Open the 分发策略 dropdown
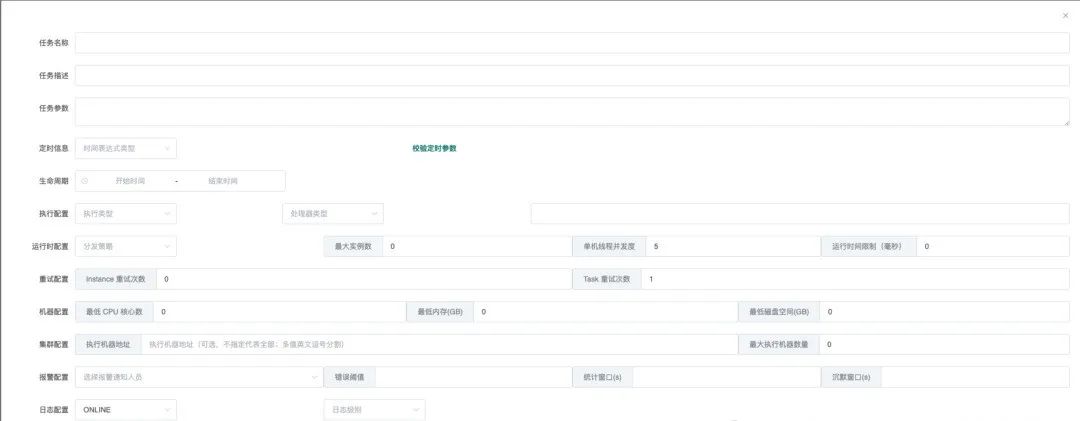This screenshot has height=421, width=1080. [x=125, y=246]
